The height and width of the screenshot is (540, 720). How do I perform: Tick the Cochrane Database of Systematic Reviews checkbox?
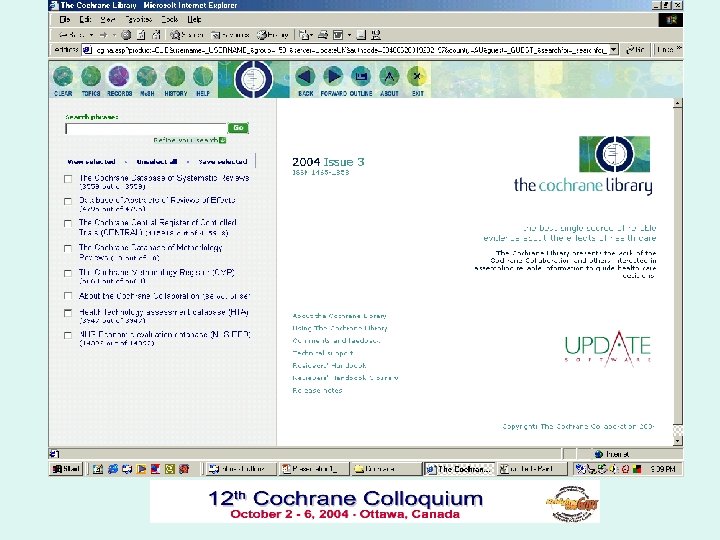tap(68, 179)
